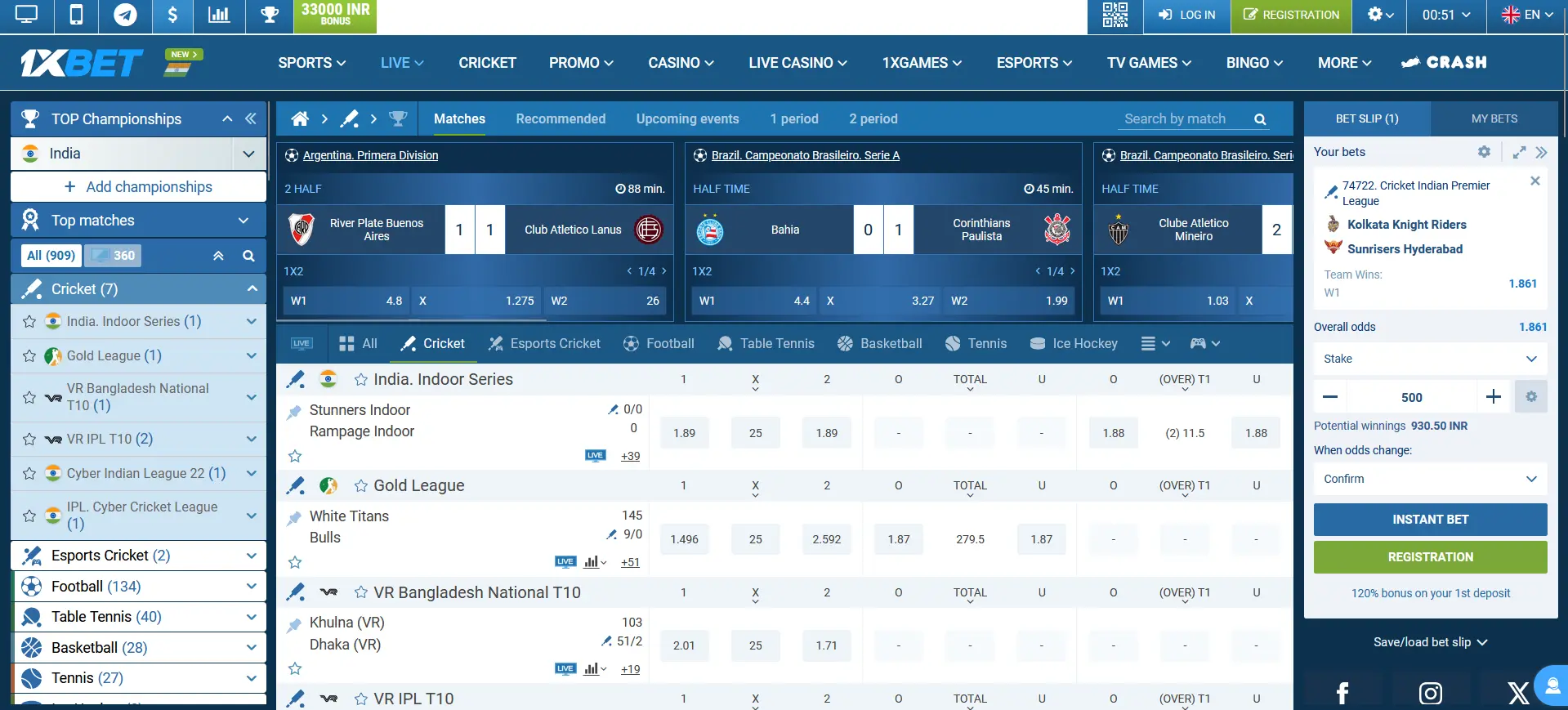This screenshot has height=710, width=1568.
Task: Favorite the India. Indoor Series star
Action: click(x=360, y=380)
